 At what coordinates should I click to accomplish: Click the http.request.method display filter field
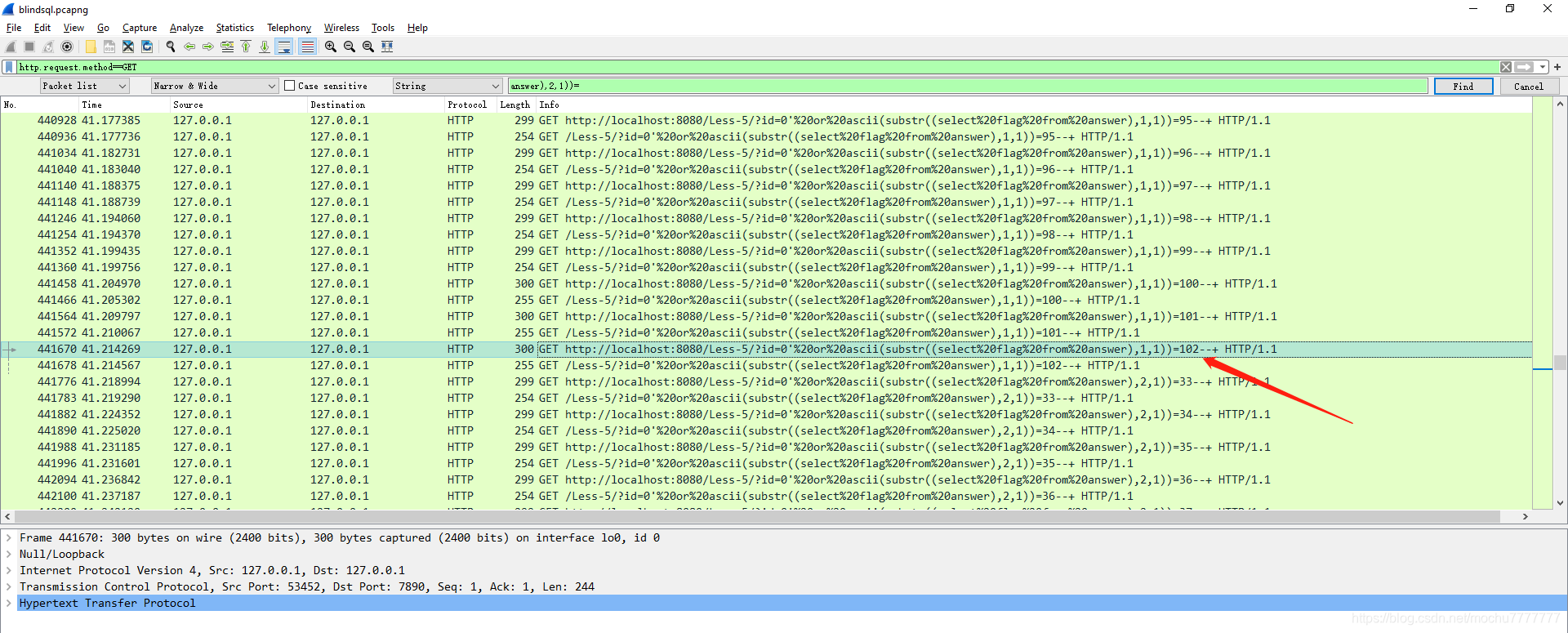(x=758, y=67)
